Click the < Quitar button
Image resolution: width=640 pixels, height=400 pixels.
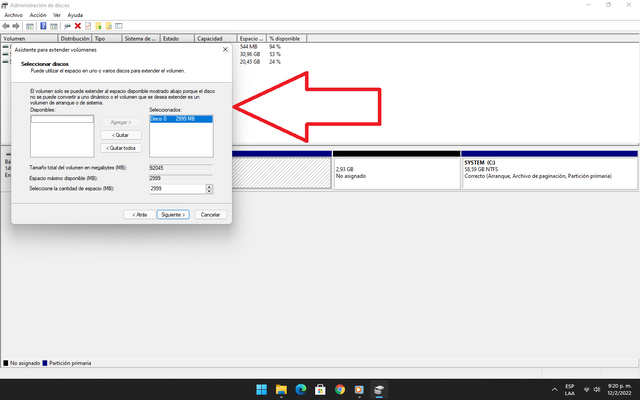(121, 135)
